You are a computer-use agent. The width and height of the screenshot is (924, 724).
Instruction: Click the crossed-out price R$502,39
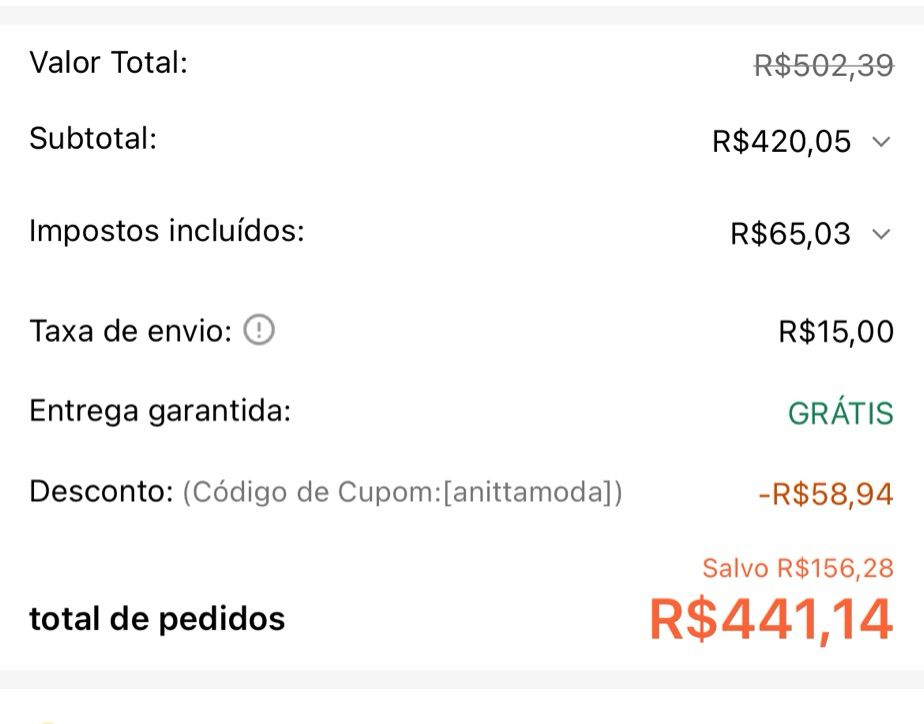coord(823,66)
